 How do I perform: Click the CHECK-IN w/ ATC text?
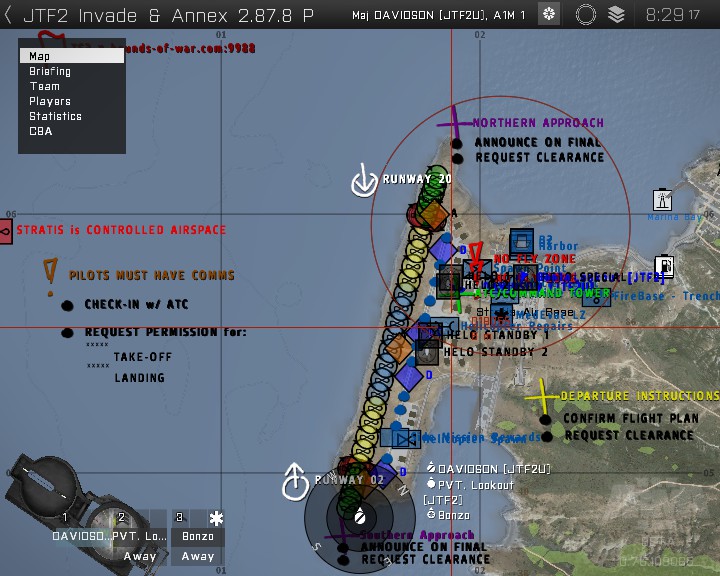point(136,305)
